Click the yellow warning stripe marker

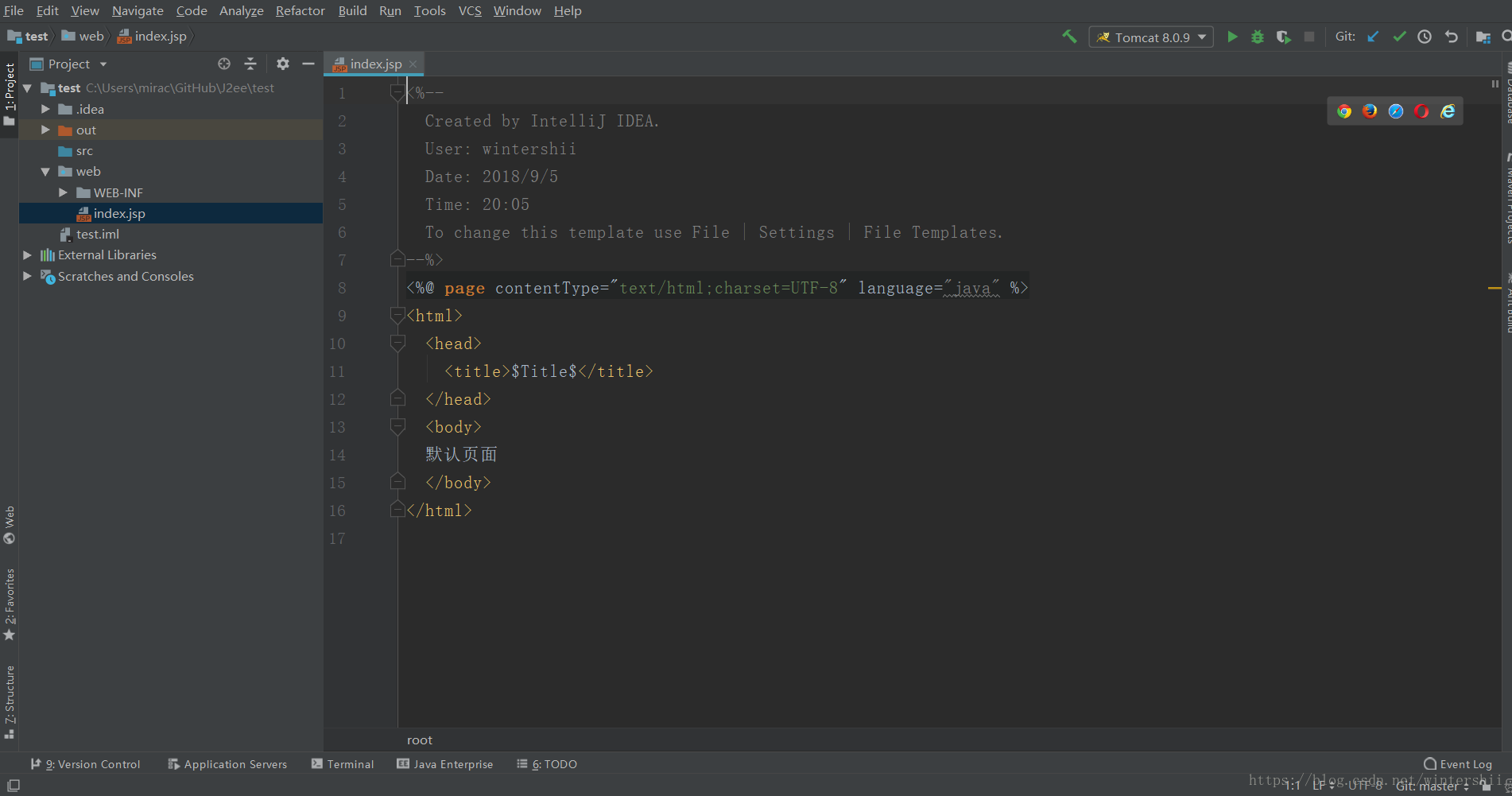[x=1495, y=288]
